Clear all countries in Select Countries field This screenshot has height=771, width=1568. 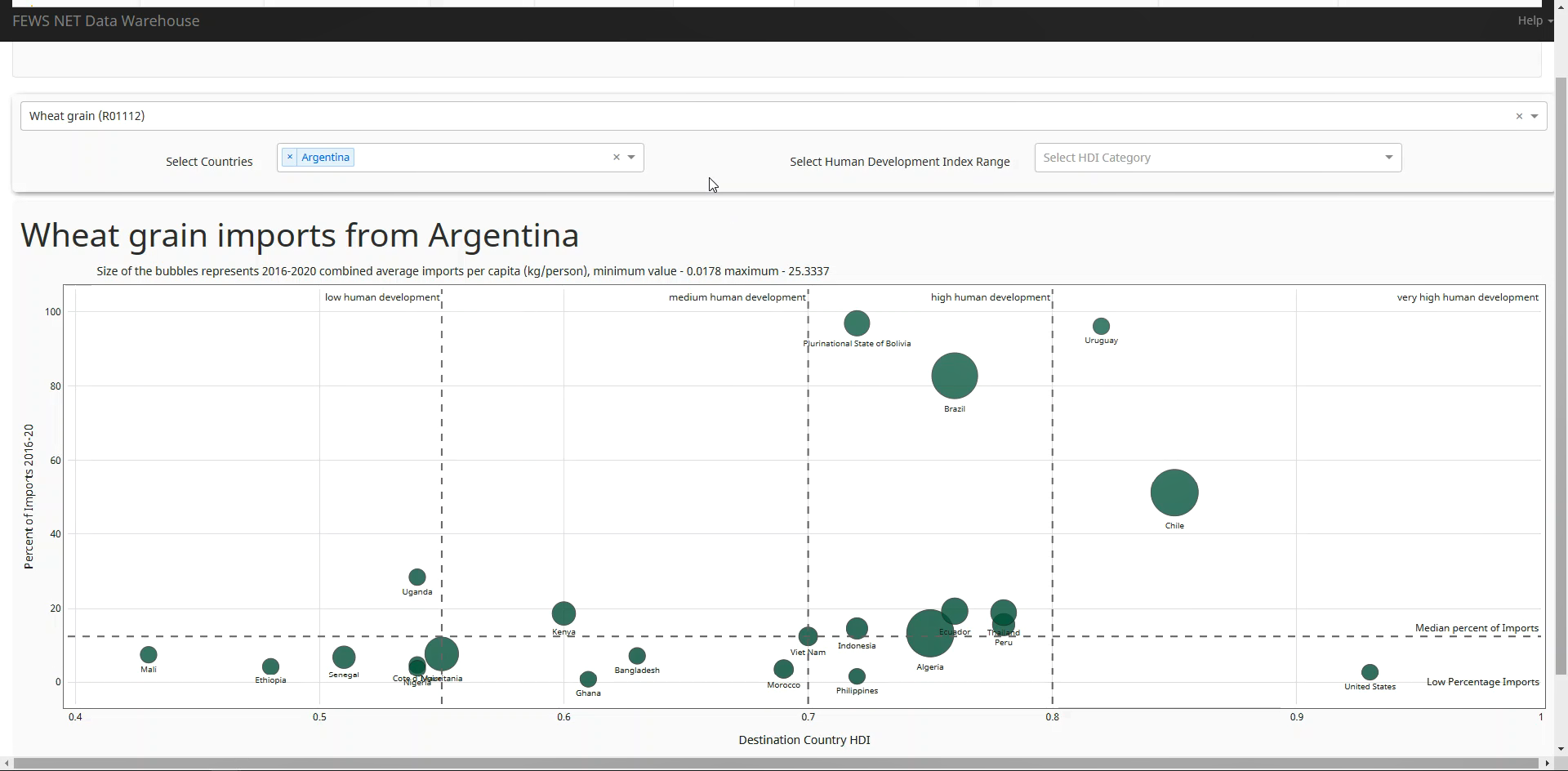(x=617, y=158)
